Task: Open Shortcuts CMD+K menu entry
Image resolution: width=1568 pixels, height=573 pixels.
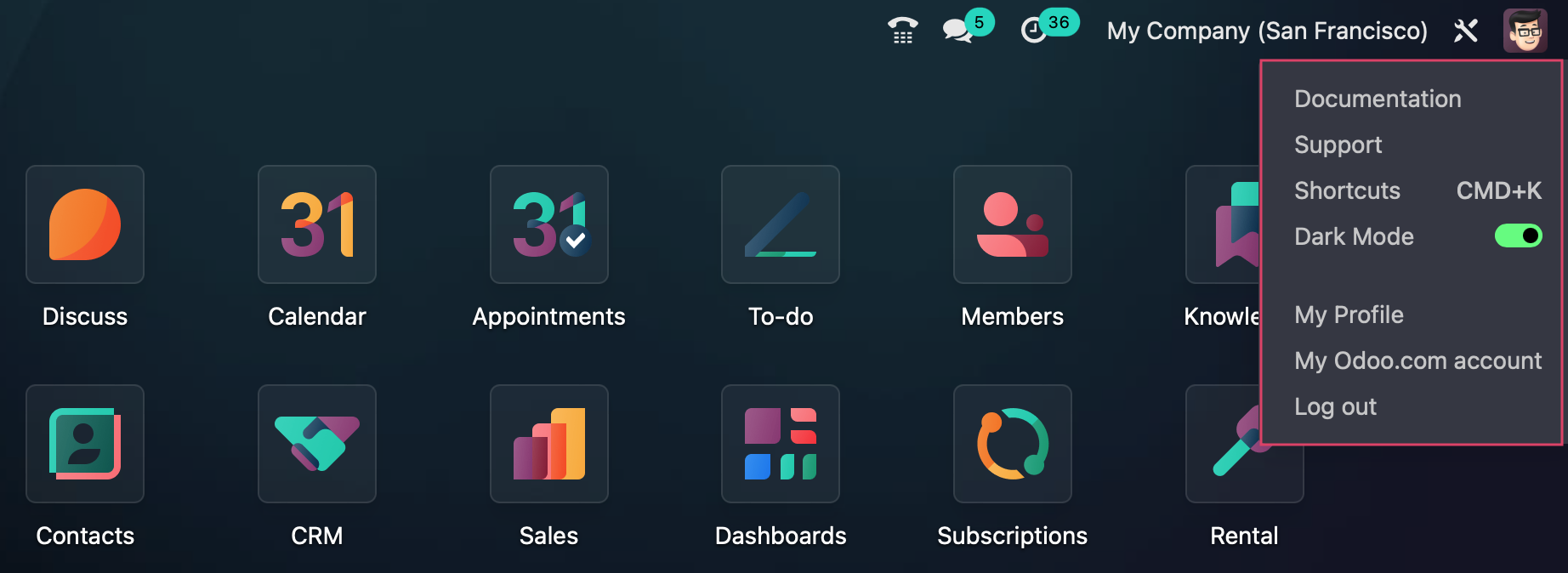Action: pos(1412,190)
